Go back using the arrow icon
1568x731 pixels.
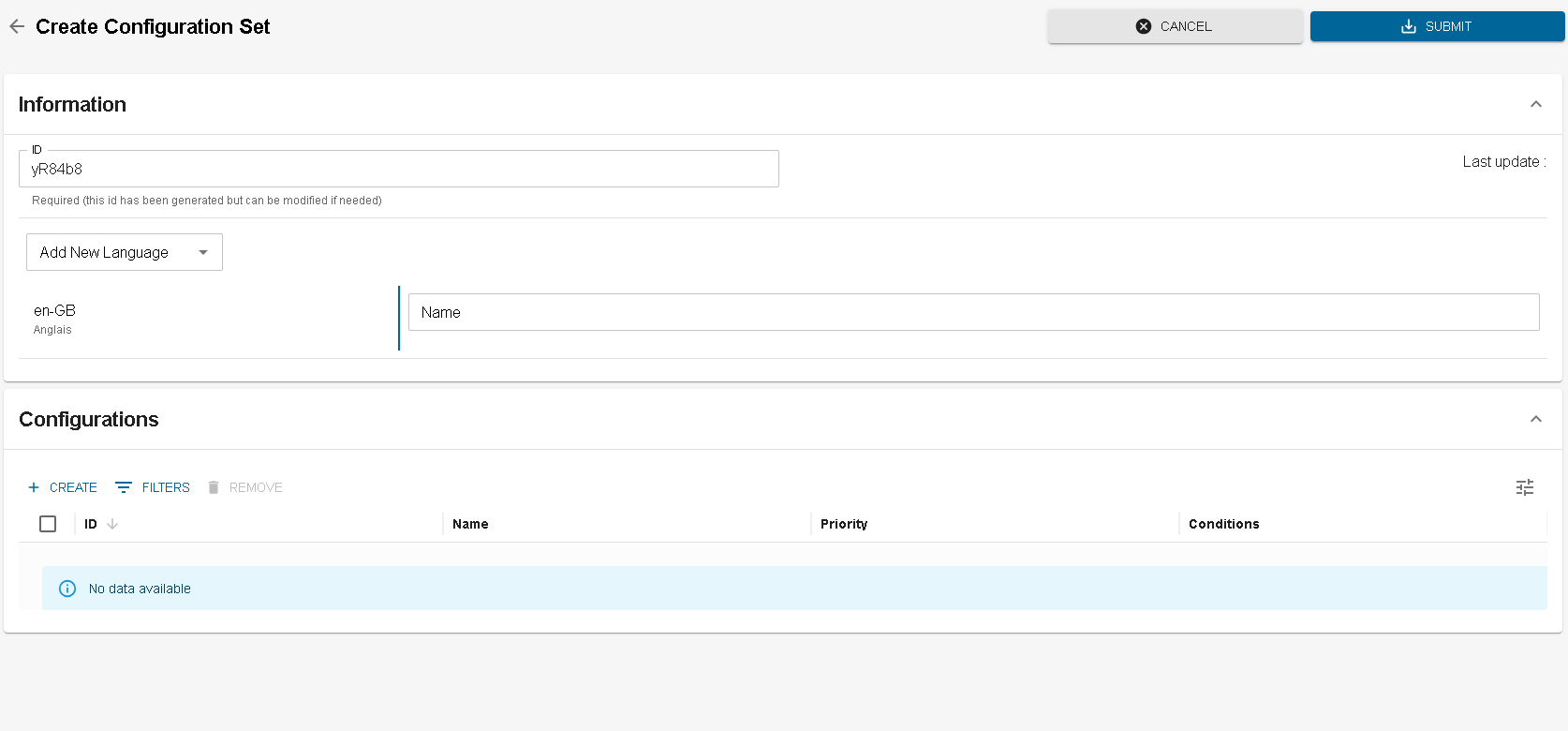pyautogui.click(x=17, y=26)
